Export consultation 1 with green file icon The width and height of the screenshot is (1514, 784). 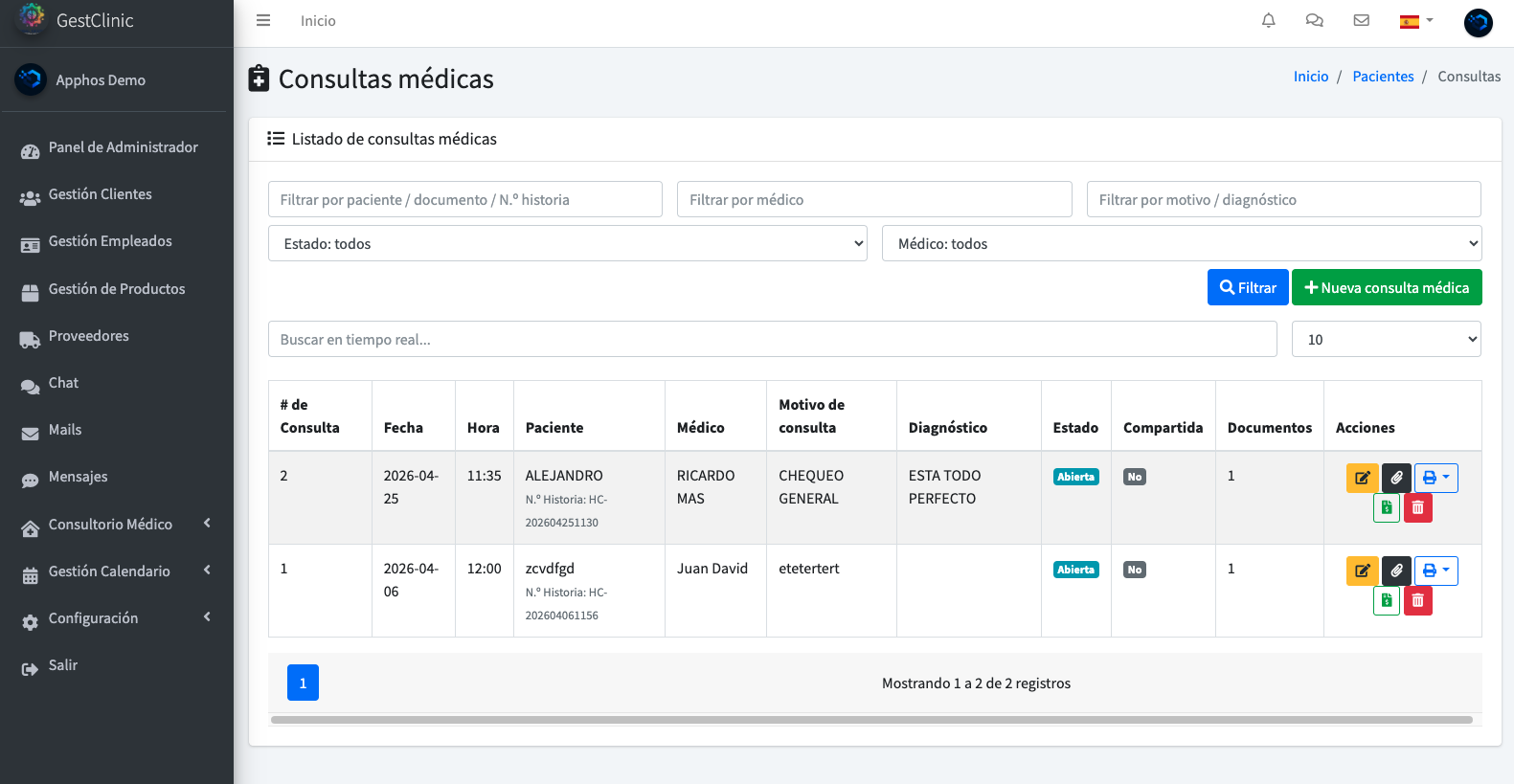pyautogui.click(x=1387, y=601)
